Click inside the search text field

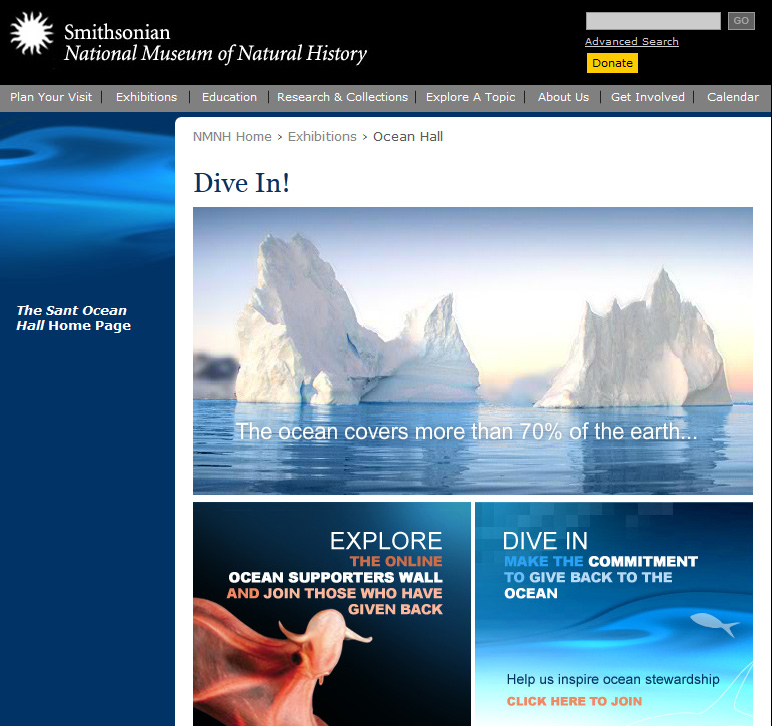click(652, 21)
